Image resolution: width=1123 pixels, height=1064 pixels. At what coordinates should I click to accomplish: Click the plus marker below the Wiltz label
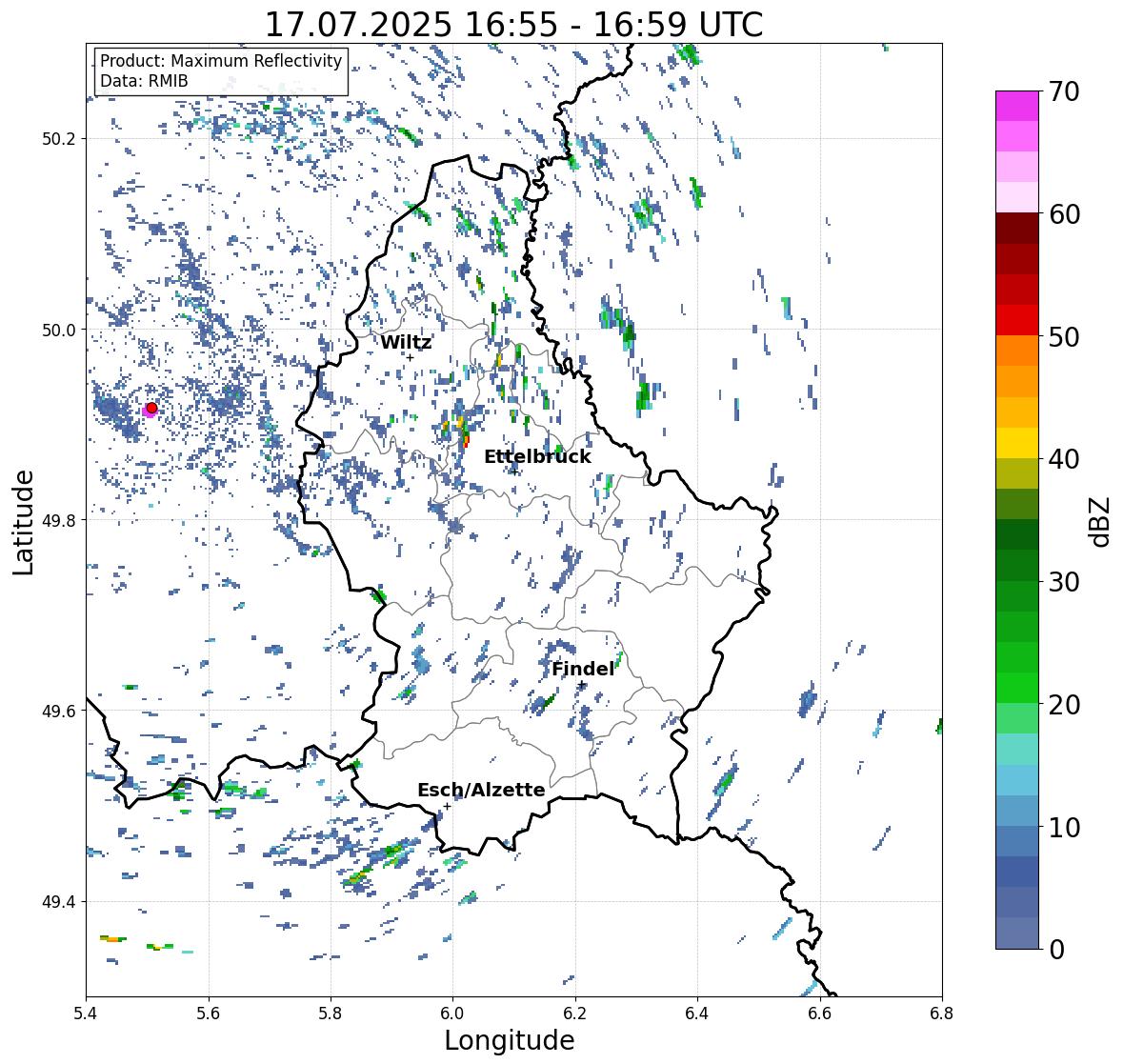(411, 357)
